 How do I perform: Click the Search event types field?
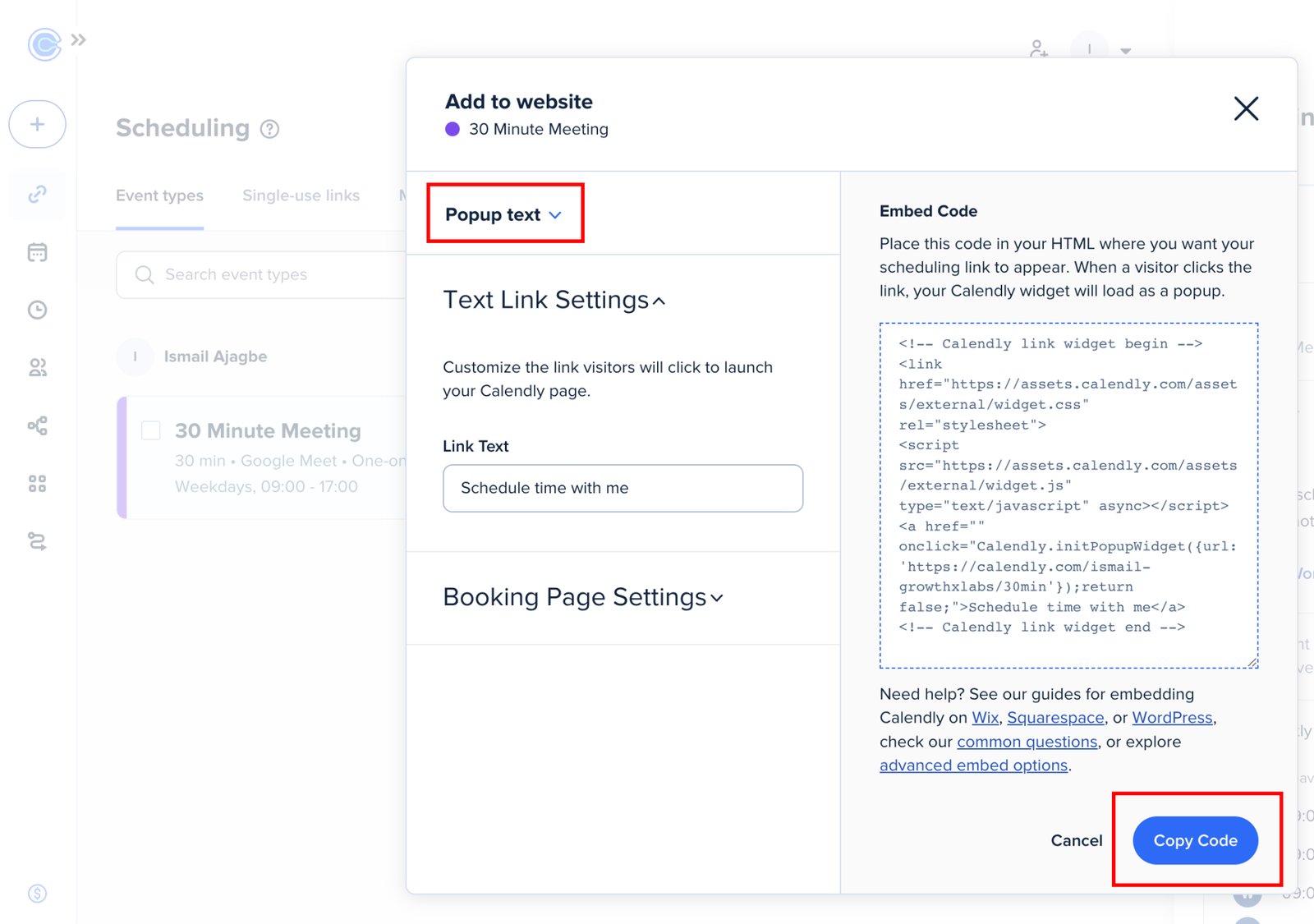(261, 274)
